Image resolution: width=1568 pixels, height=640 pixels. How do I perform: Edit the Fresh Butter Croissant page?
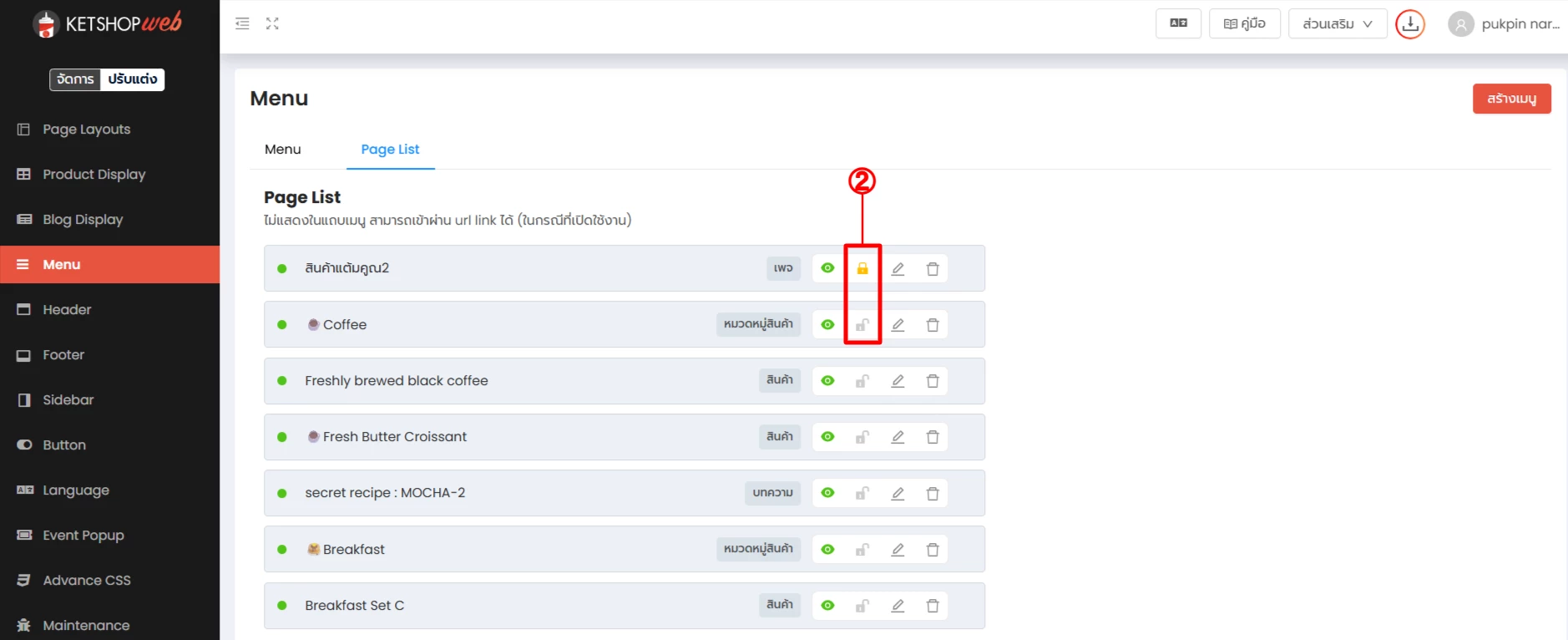[898, 436]
